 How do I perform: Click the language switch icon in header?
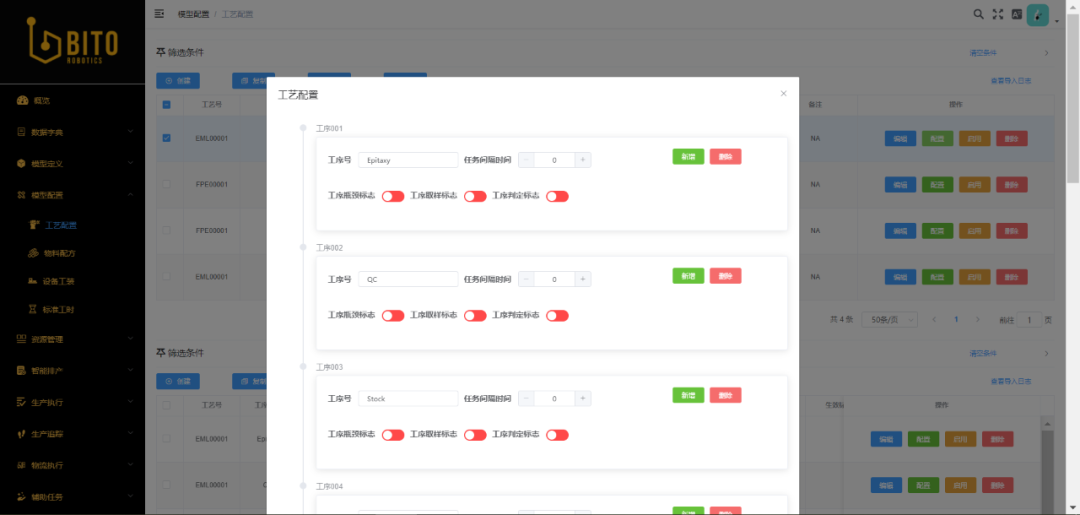point(1016,14)
